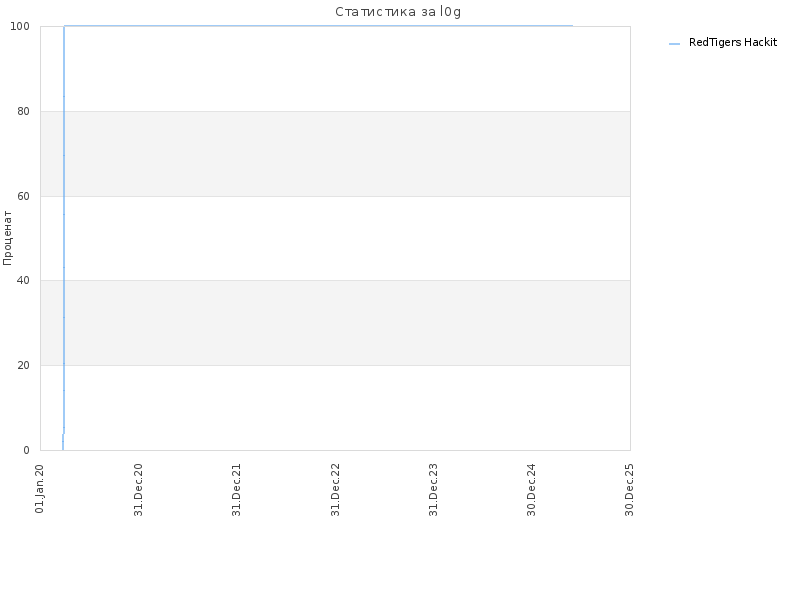Click the 60 y-axis label
The width and height of the screenshot is (800, 600).
[23, 196]
